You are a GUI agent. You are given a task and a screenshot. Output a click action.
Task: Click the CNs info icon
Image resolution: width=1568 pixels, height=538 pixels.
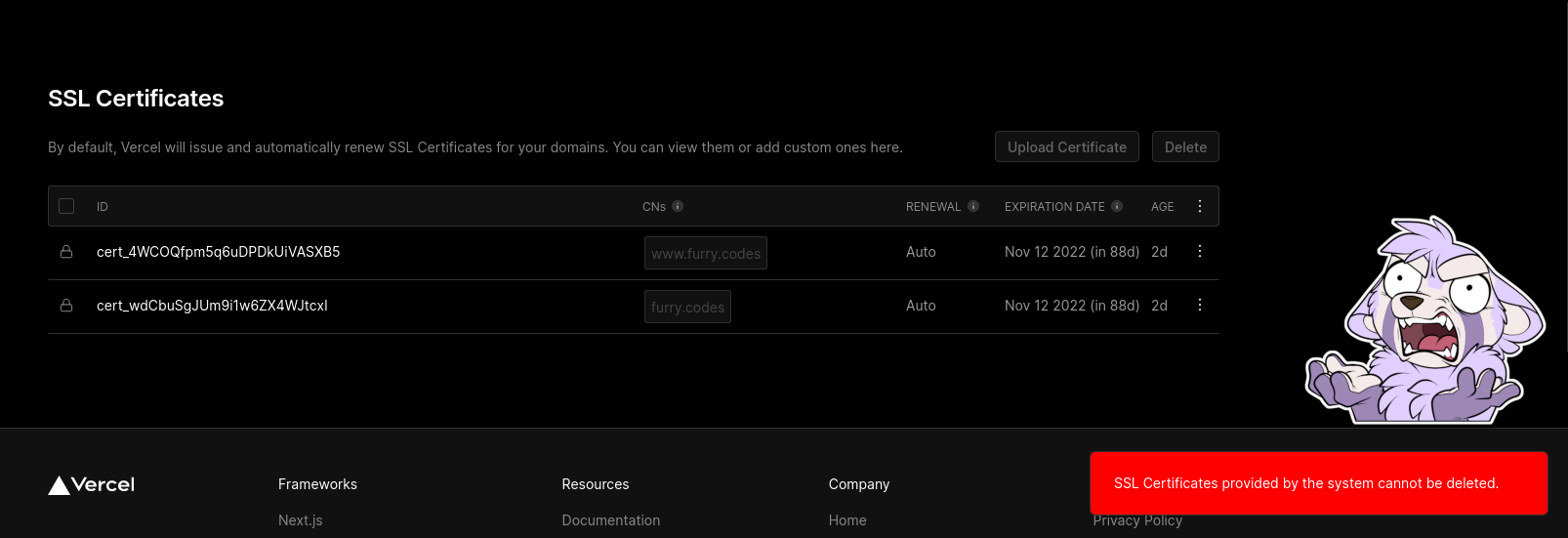pyautogui.click(x=678, y=206)
